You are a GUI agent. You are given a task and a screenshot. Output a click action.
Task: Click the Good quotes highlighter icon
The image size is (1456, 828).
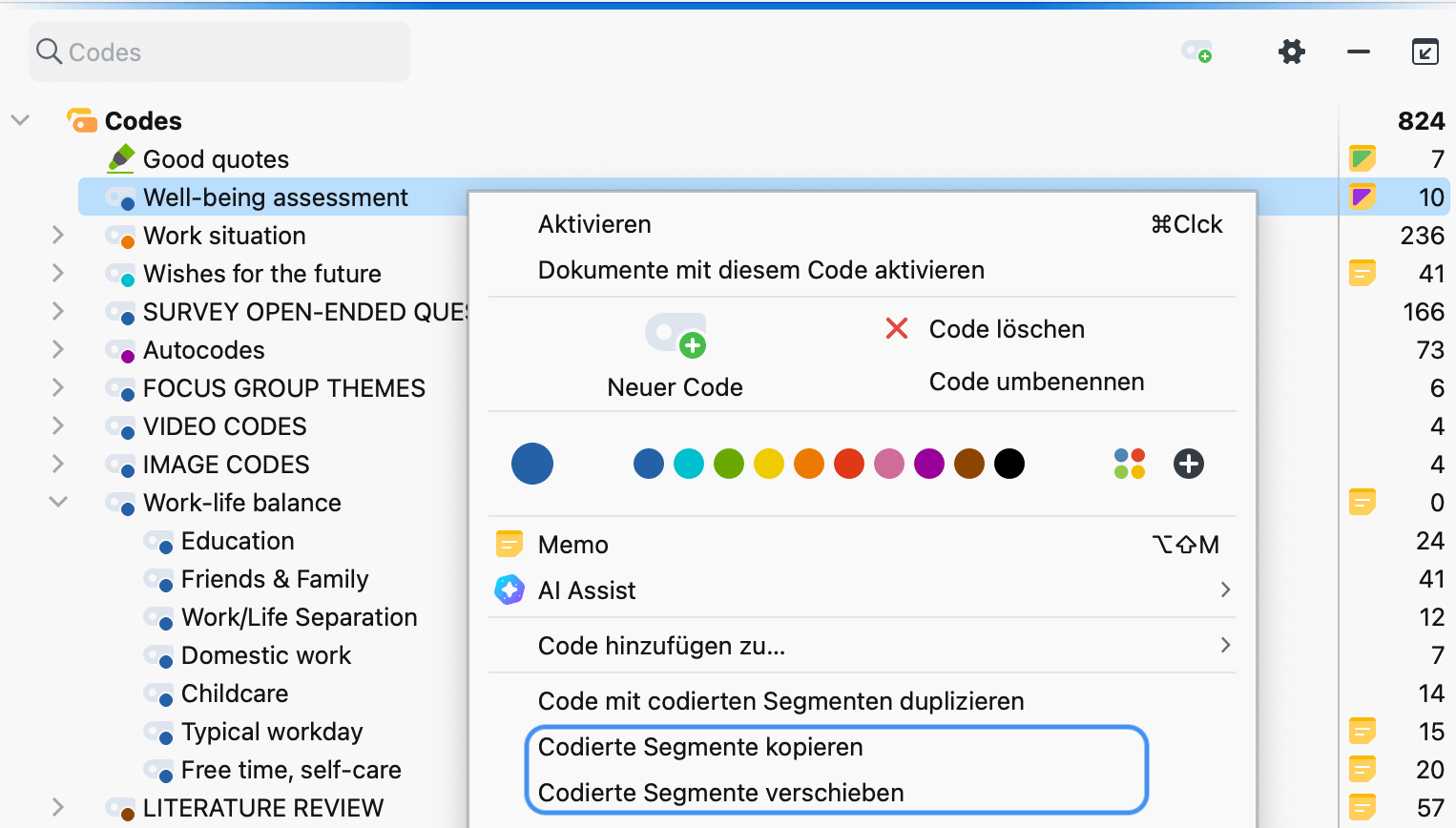[x=121, y=158]
